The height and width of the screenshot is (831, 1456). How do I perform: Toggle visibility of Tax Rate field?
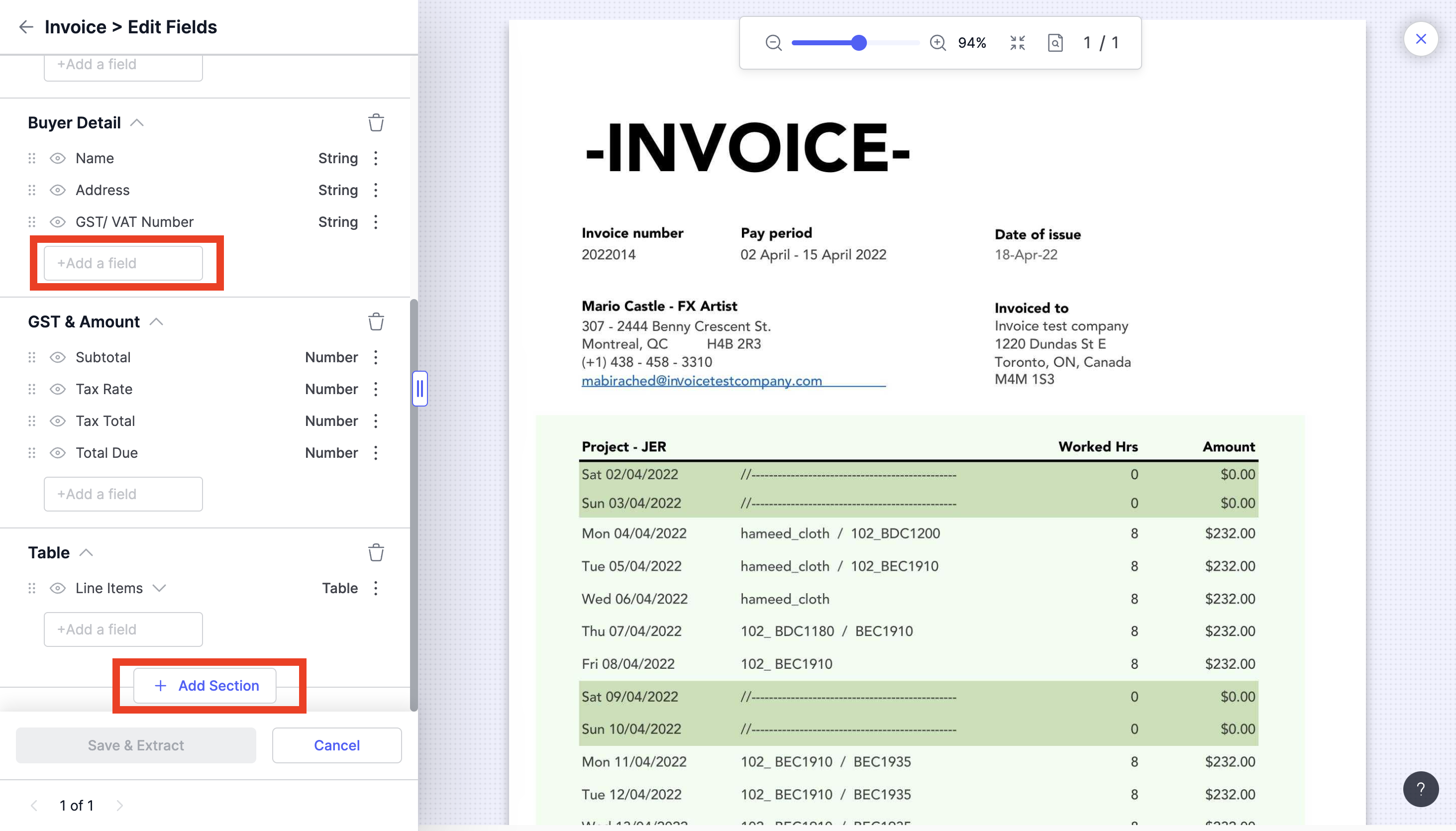(x=58, y=389)
